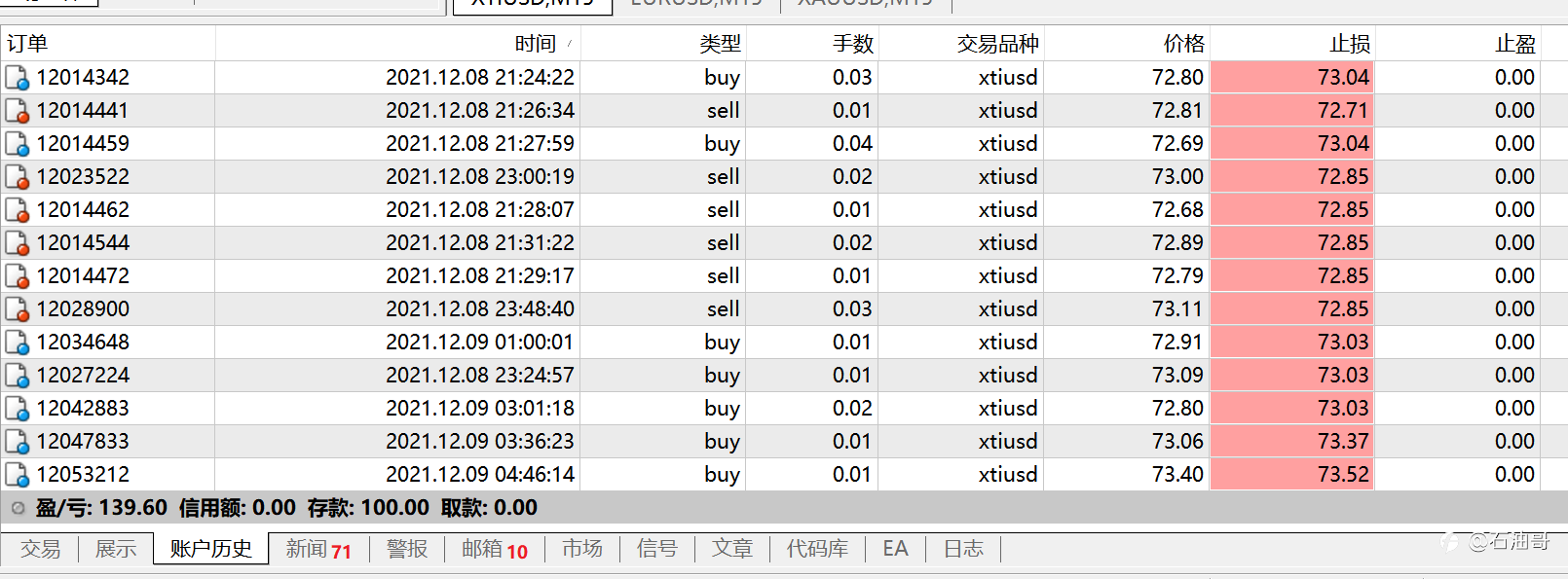Click the 止损 column header
The image size is (1568, 579).
1350,44
